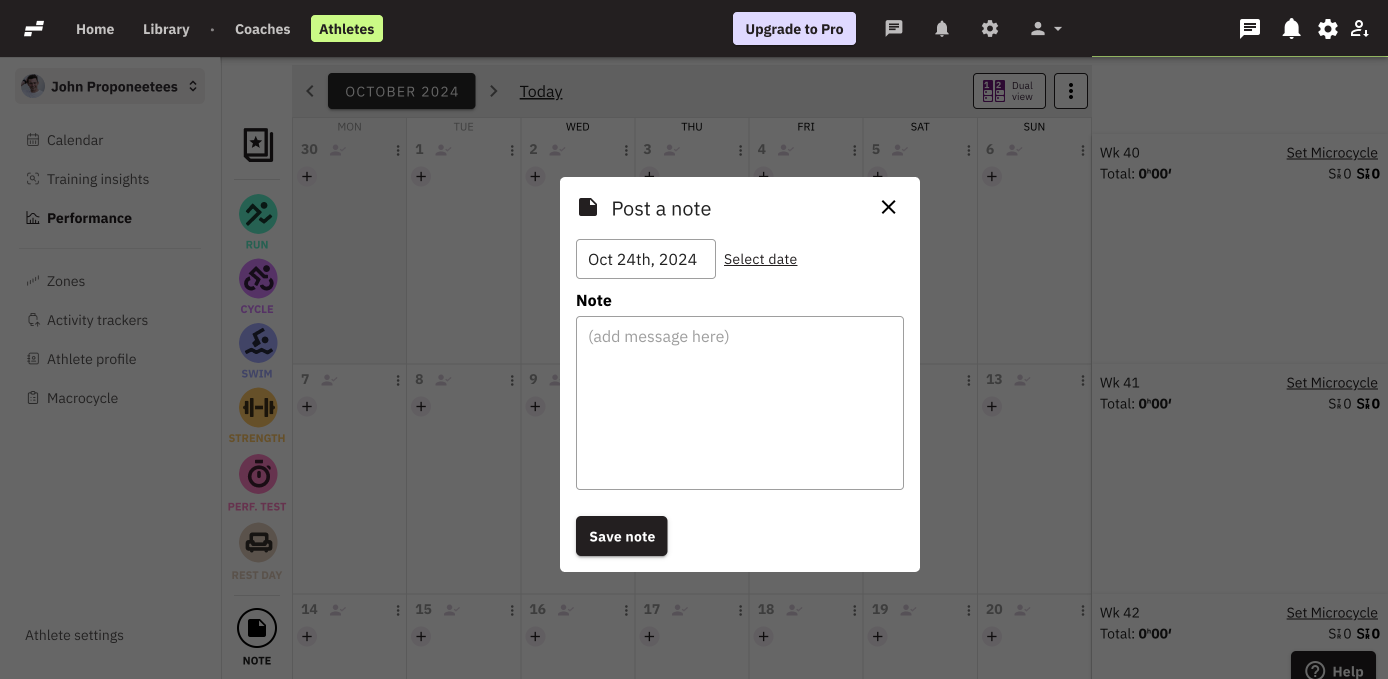Image resolution: width=1388 pixels, height=679 pixels.
Task: Click the note message text area
Action: [x=739, y=403]
